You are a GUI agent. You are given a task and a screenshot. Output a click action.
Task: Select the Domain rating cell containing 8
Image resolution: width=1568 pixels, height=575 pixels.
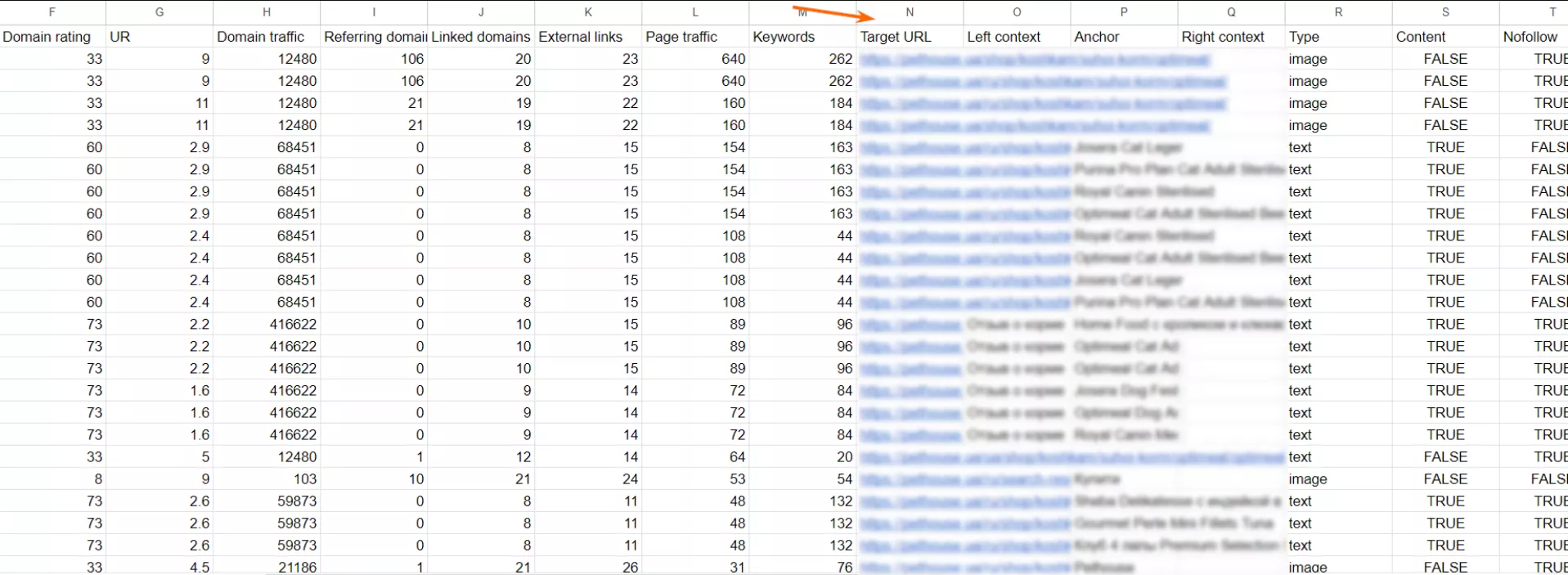(x=52, y=479)
